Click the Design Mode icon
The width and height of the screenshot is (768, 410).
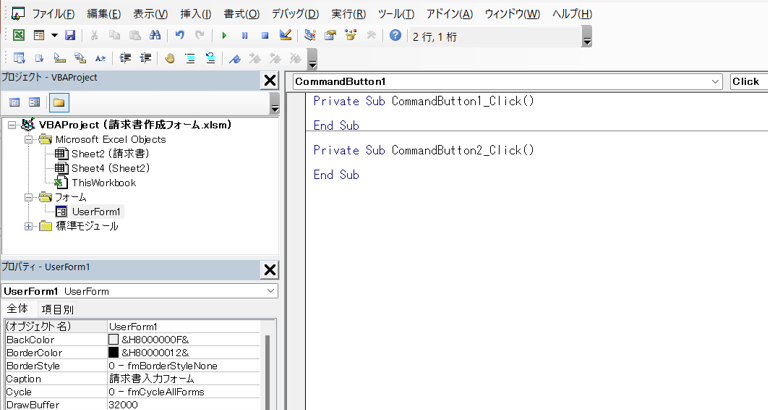click(x=286, y=35)
